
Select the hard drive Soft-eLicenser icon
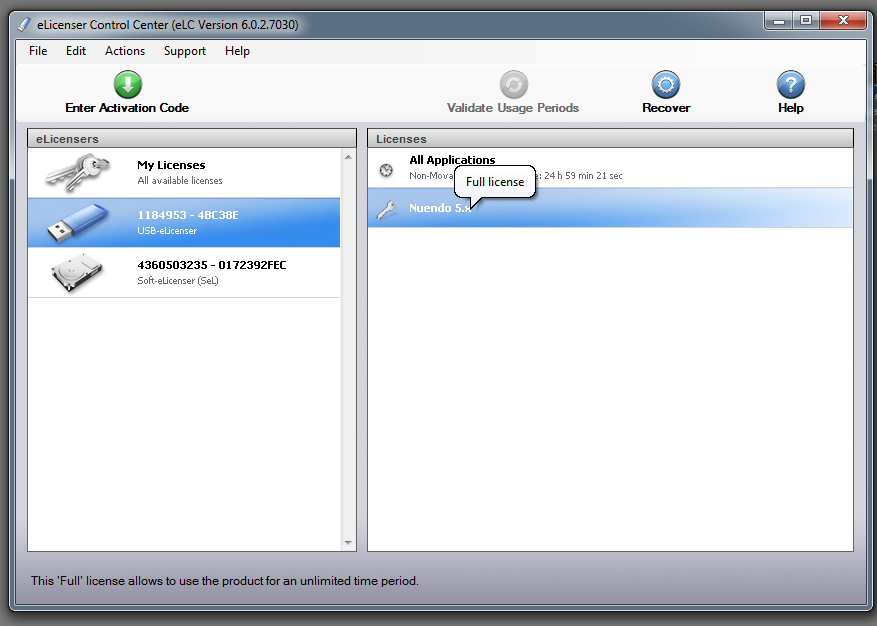[77, 272]
